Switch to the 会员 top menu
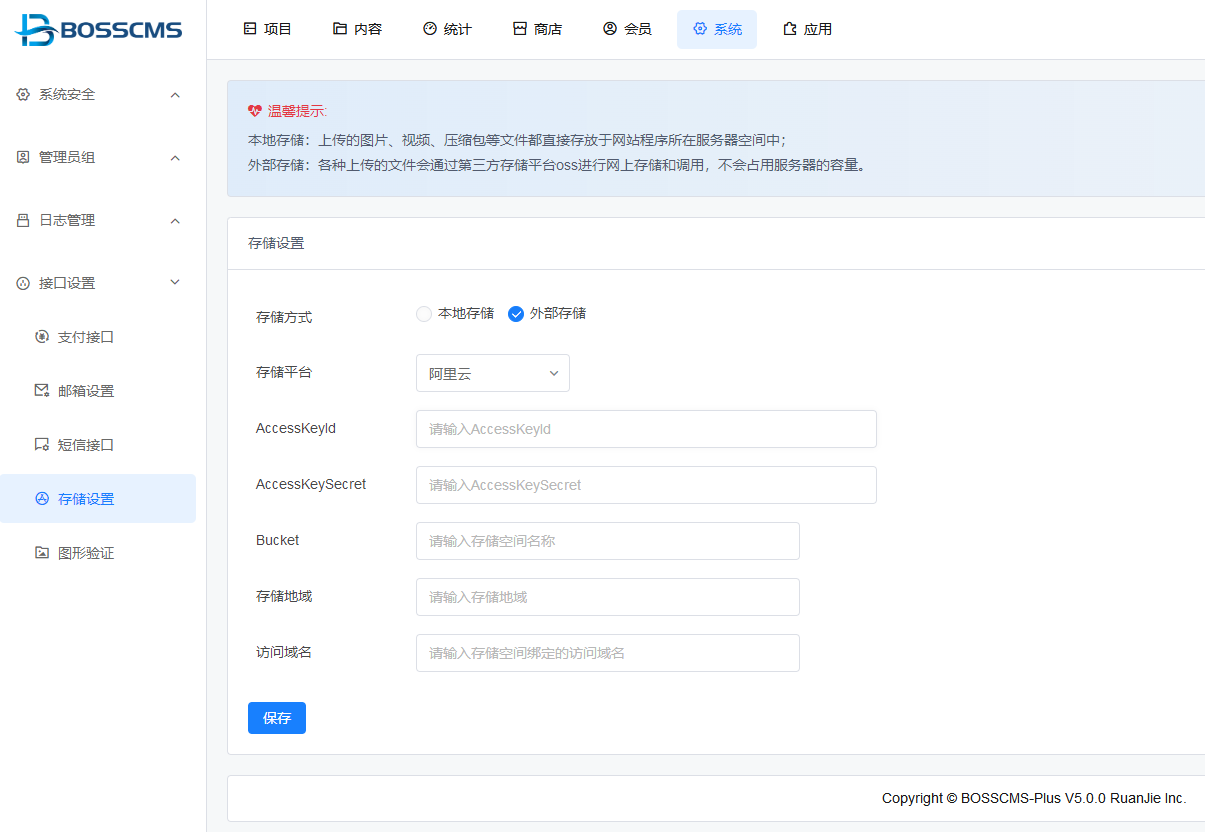This screenshot has width=1205, height=832. 627,29
